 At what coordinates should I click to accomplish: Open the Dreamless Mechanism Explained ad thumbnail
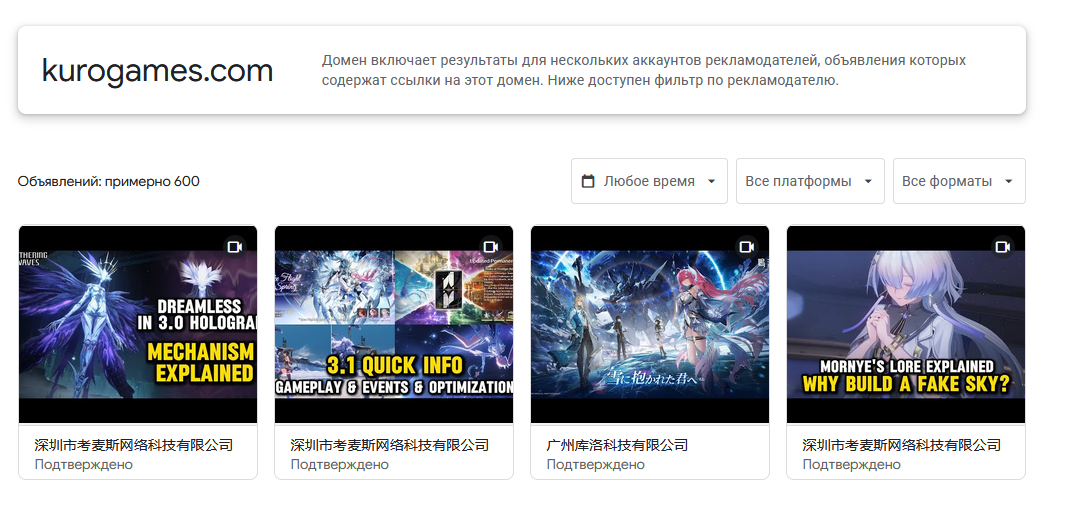pyautogui.click(x=138, y=325)
